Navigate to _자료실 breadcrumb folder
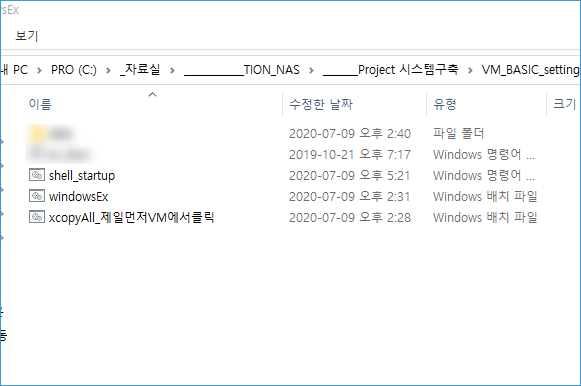 tap(140, 69)
